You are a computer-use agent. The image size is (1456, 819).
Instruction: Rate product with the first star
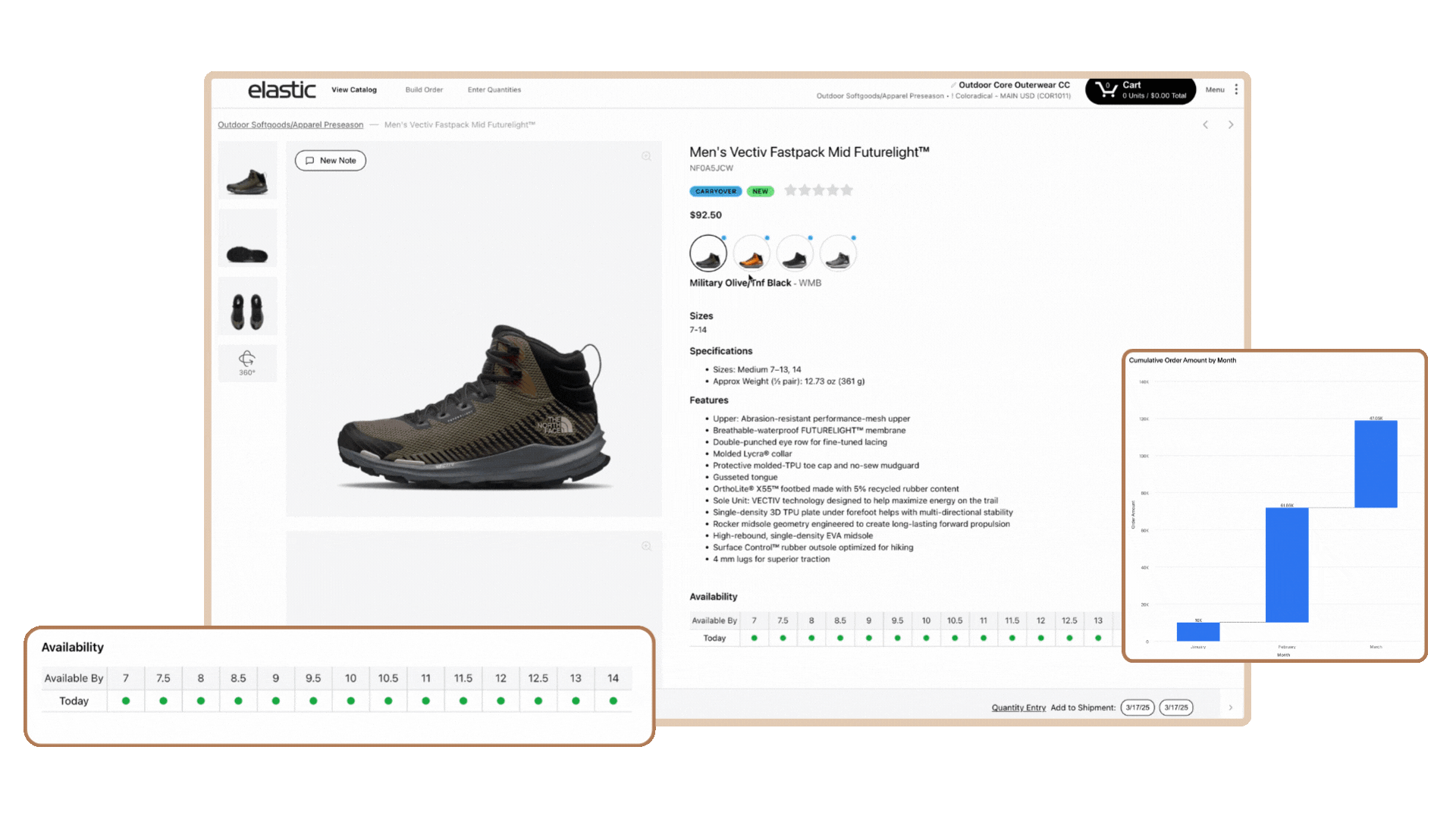click(791, 190)
